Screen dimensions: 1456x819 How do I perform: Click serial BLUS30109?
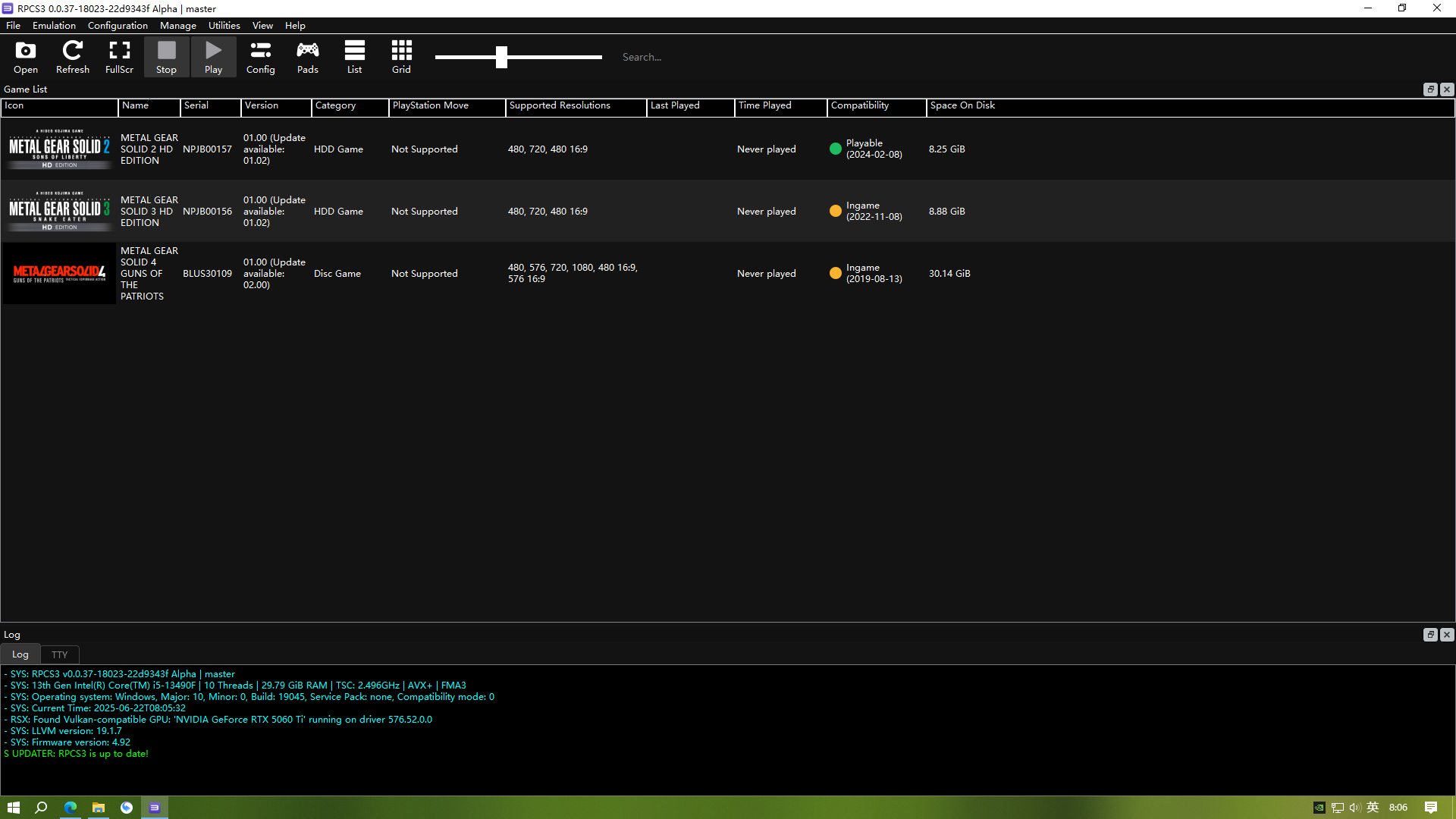pos(207,273)
